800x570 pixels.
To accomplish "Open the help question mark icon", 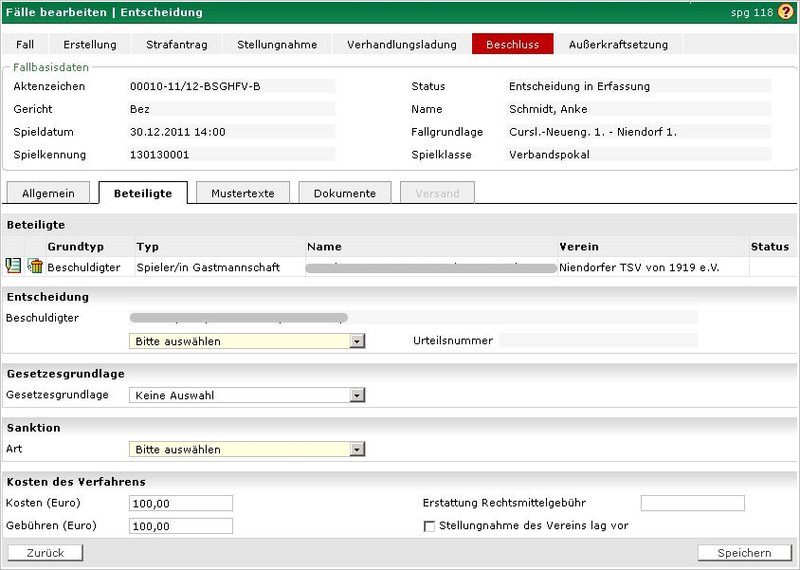I will click(x=786, y=11).
